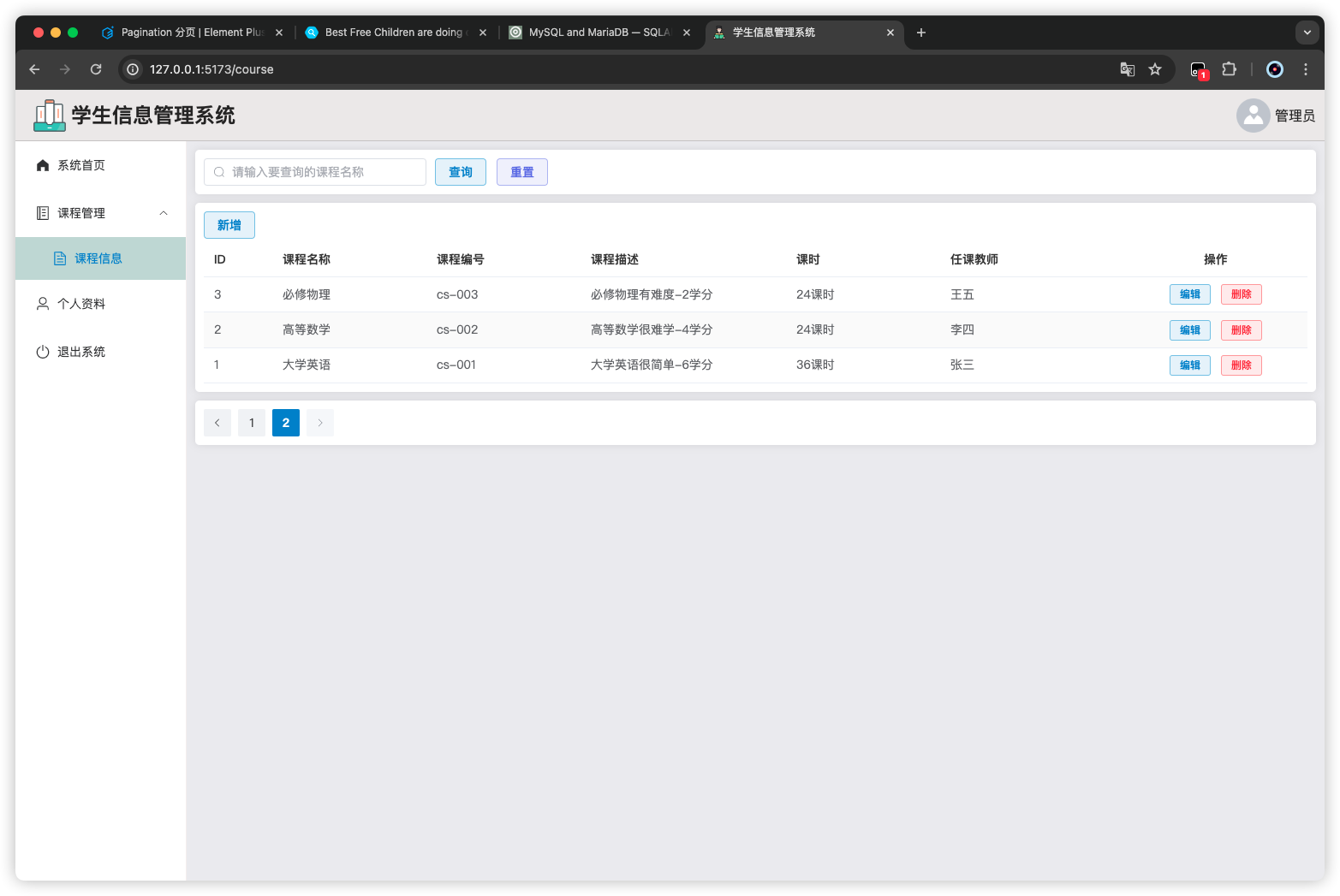Click the books logo icon
The image size is (1340, 896).
(x=50, y=116)
